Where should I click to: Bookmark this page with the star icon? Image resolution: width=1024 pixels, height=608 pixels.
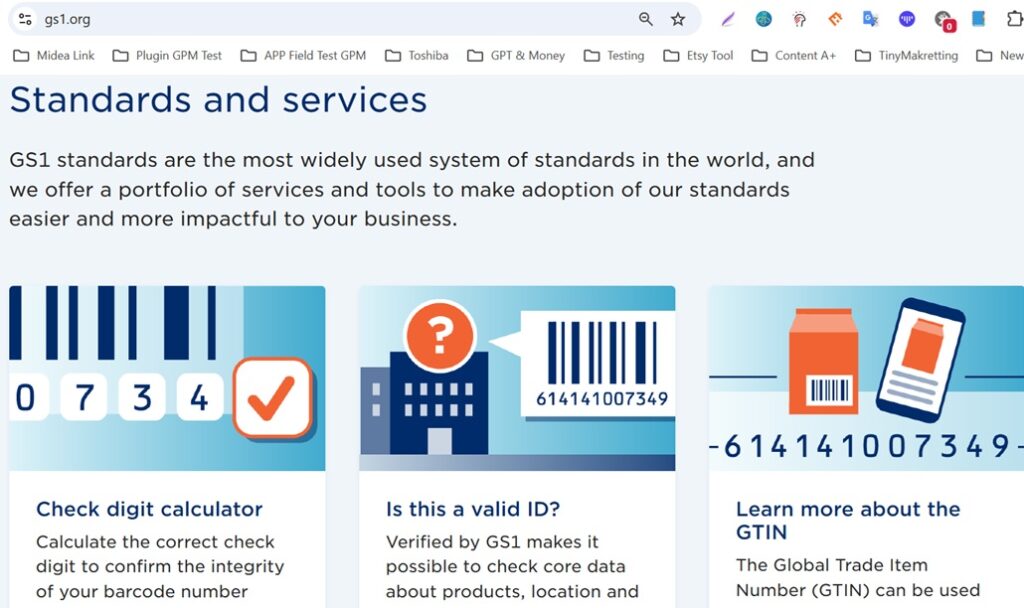[x=678, y=19]
